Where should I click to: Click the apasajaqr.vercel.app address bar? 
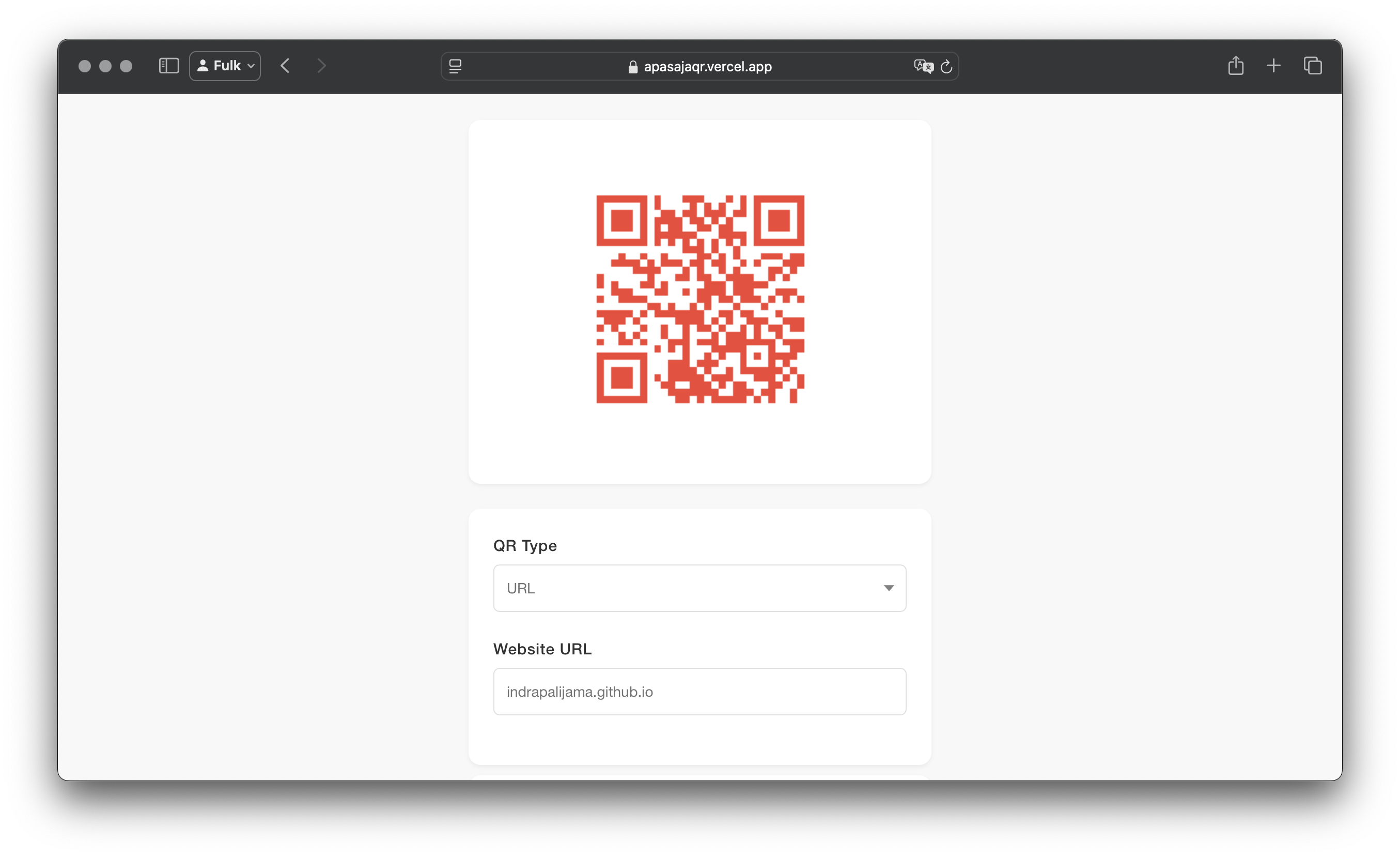(707, 67)
